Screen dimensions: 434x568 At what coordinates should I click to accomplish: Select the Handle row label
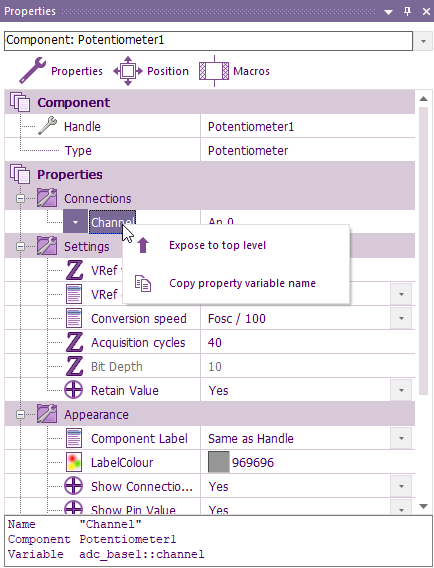tap(82, 127)
